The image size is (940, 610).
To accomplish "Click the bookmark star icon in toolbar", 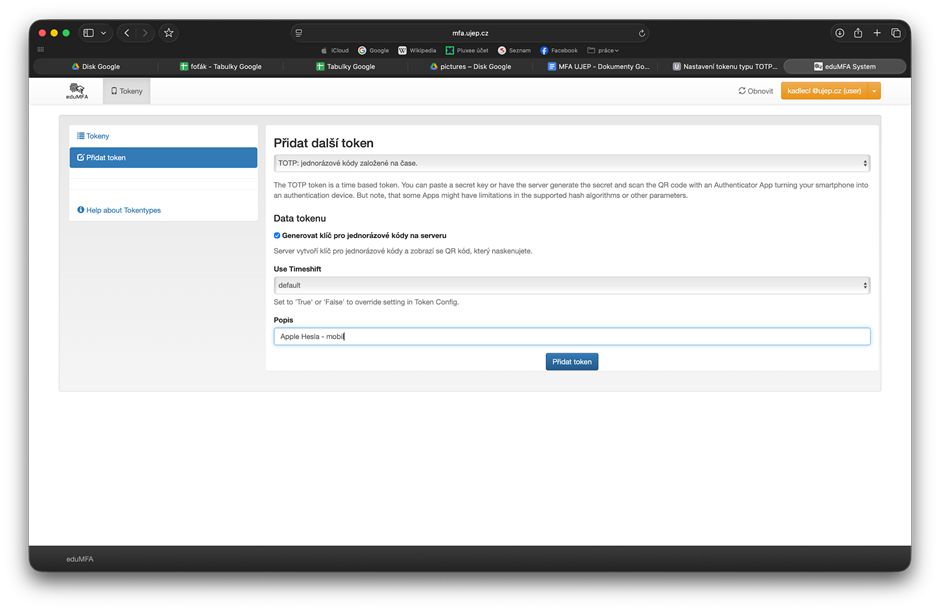I will pyautogui.click(x=169, y=33).
